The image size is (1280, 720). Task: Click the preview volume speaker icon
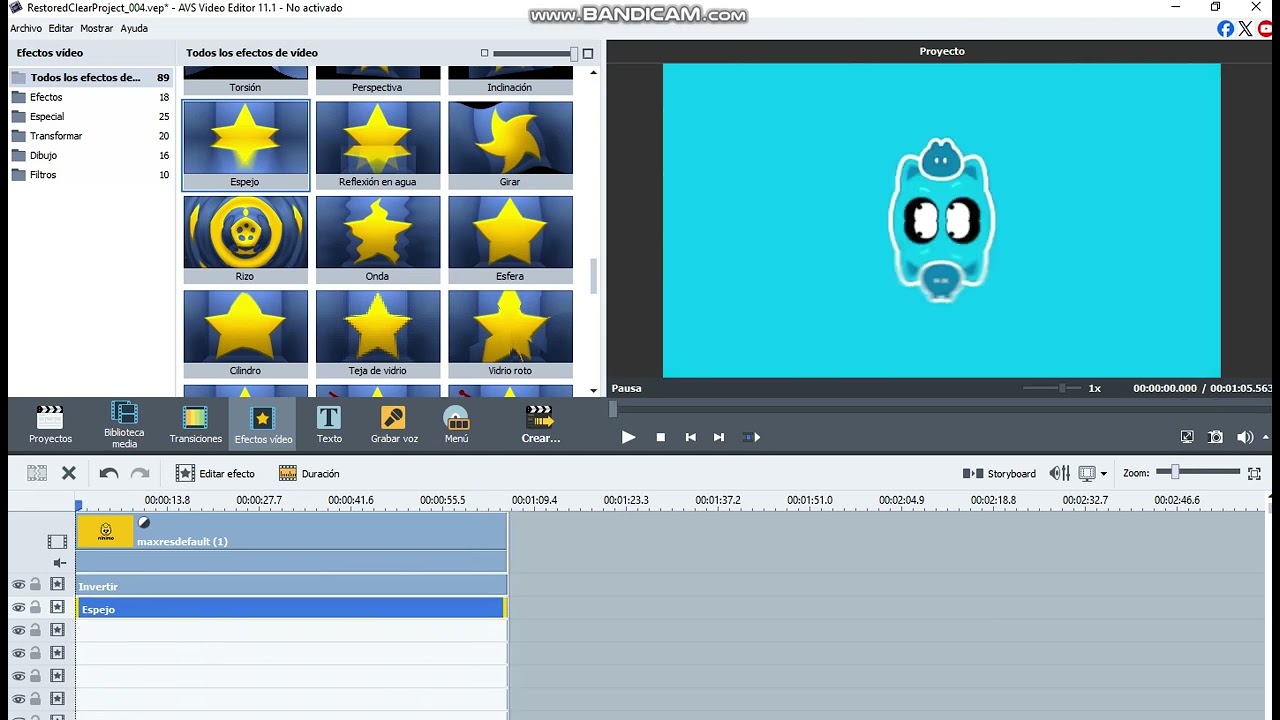tap(1244, 437)
